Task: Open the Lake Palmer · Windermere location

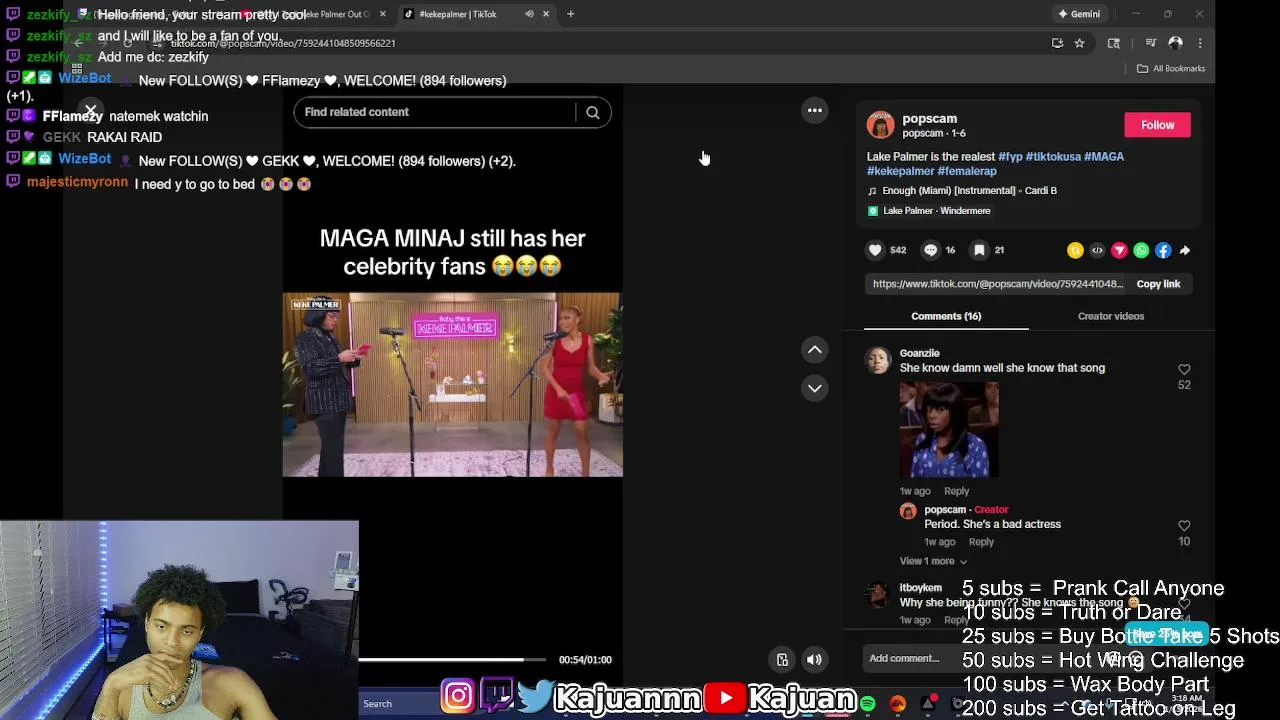Action: [929, 211]
